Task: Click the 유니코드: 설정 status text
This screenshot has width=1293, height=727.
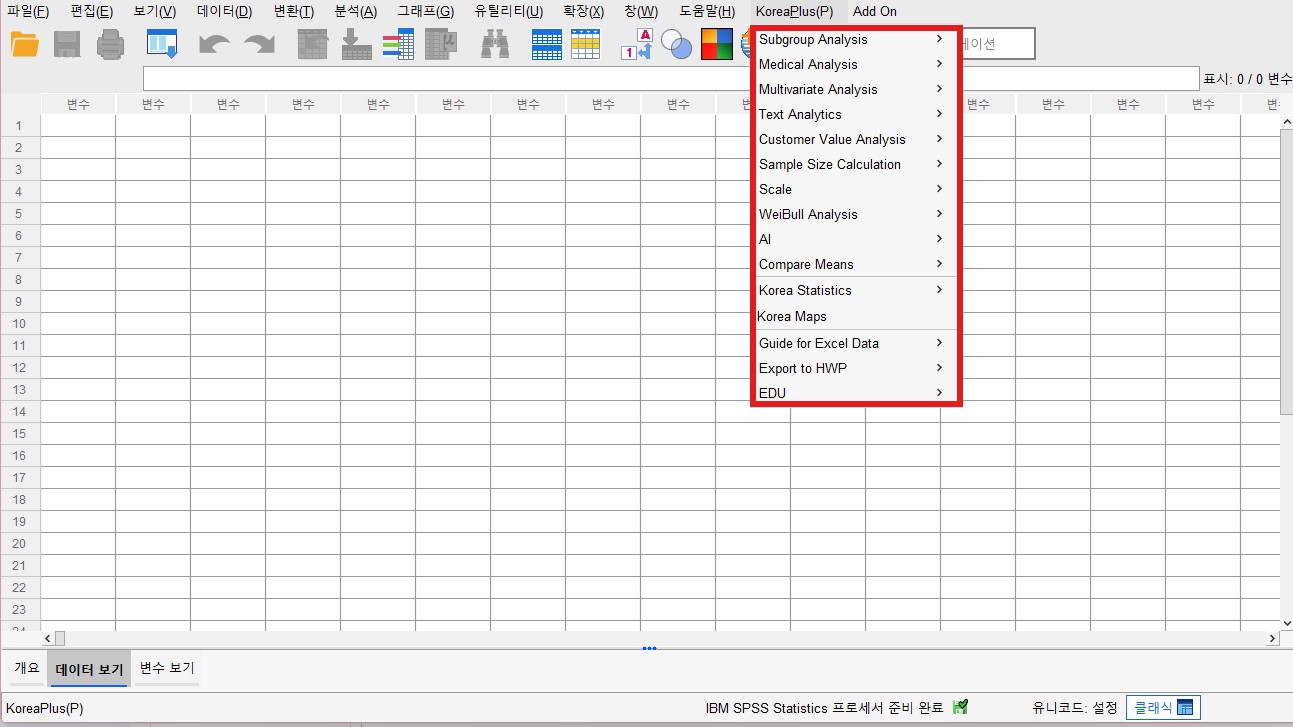Action: (1075, 707)
